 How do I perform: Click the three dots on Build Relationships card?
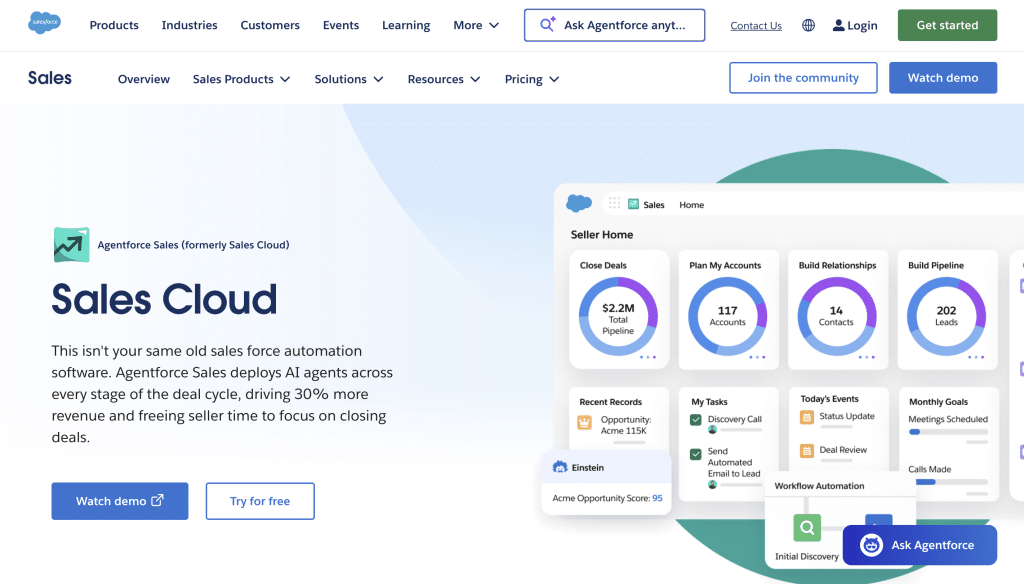click(867, 357)
